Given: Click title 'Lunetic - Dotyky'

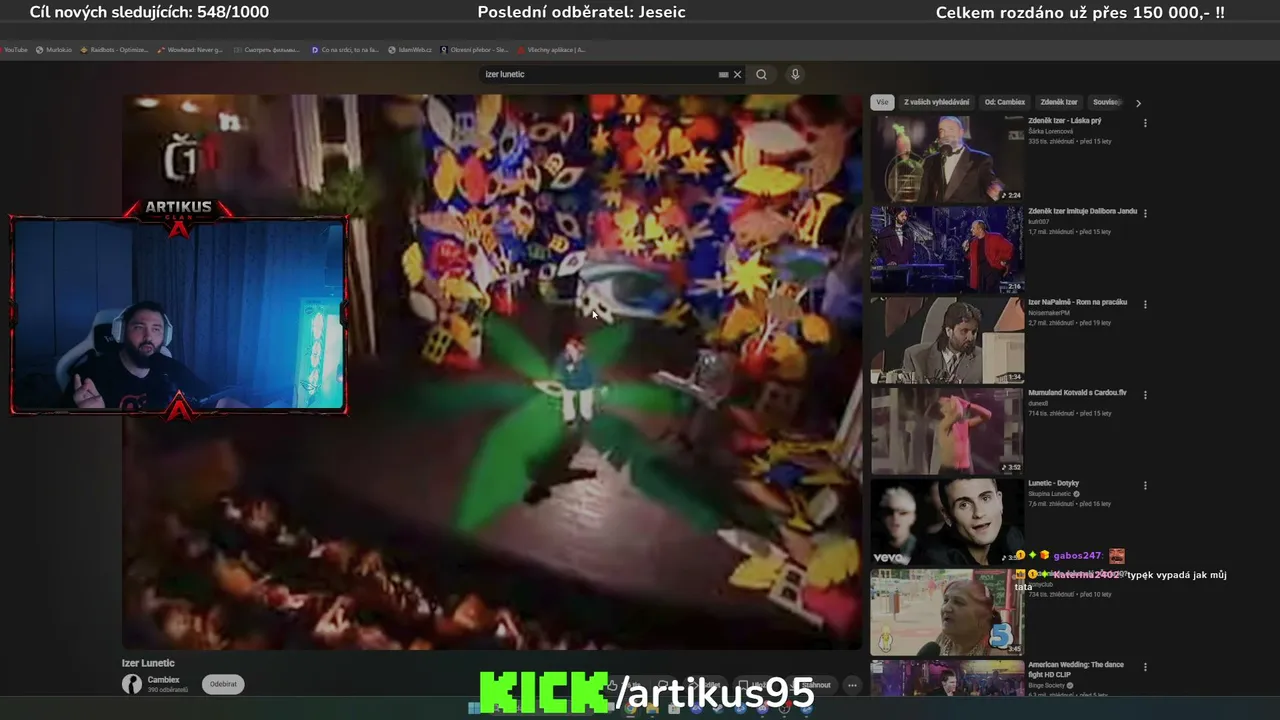Looking at the screenshot, I should click(1053, 484).
